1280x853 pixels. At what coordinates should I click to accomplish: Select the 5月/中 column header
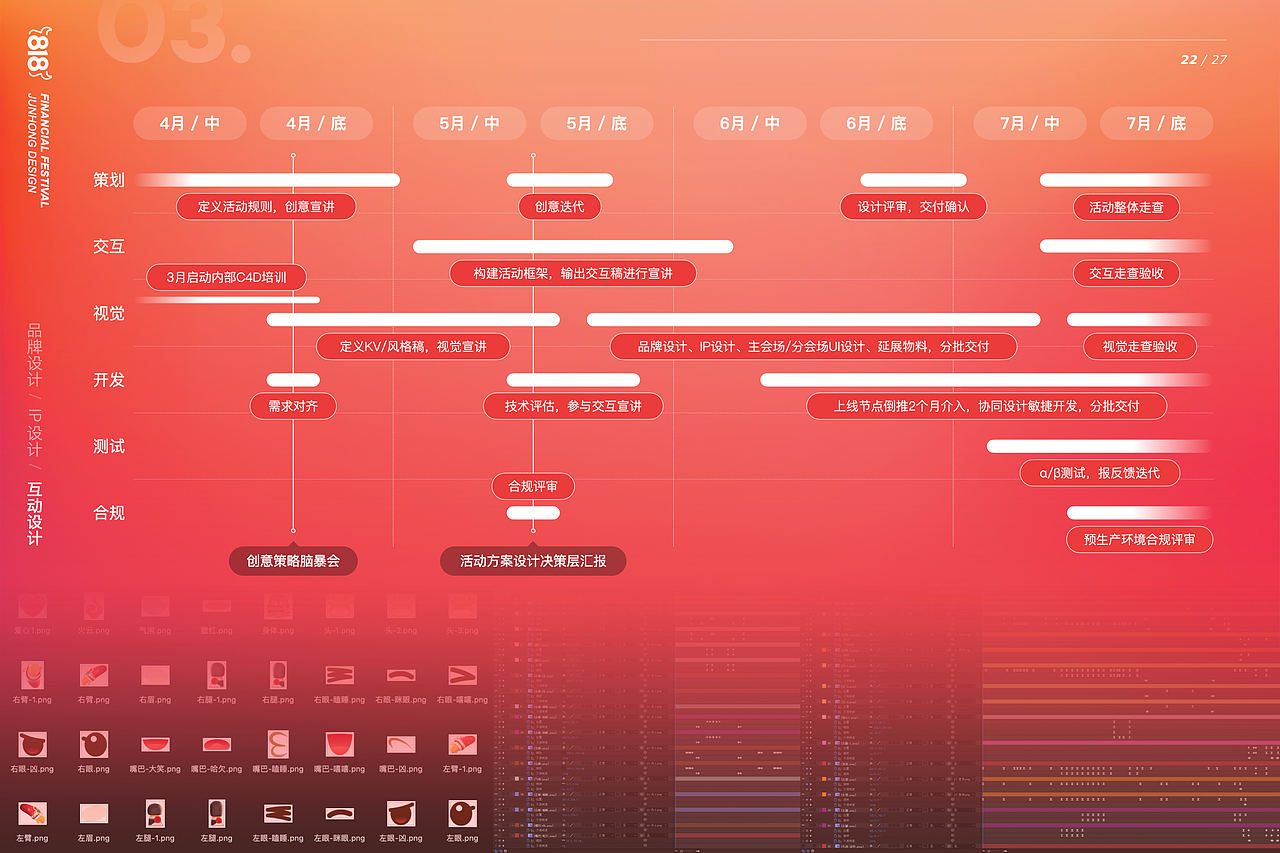pos(470,124)
